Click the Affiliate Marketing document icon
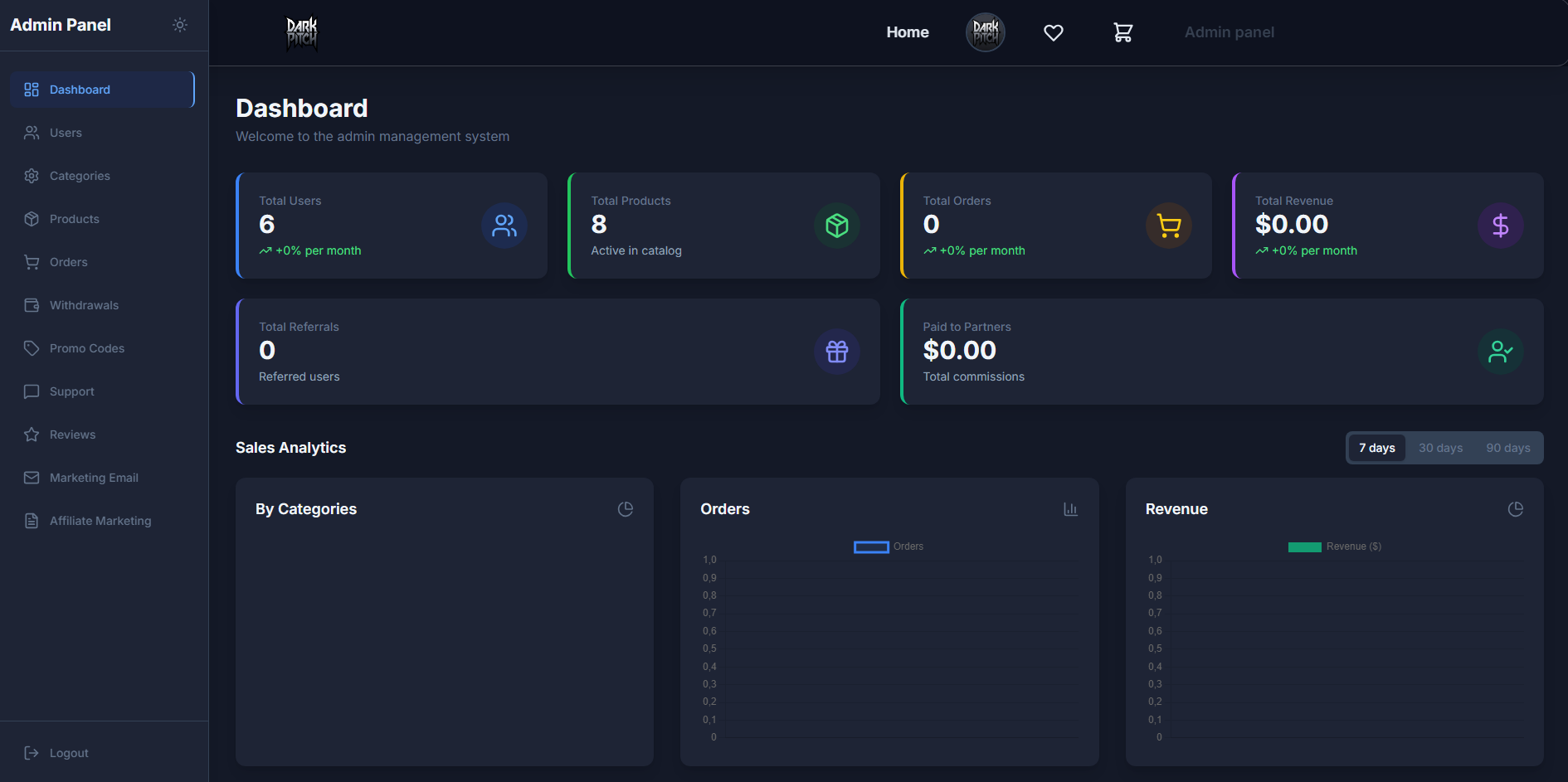The image size is (1568, 782). tap(32, 521)
